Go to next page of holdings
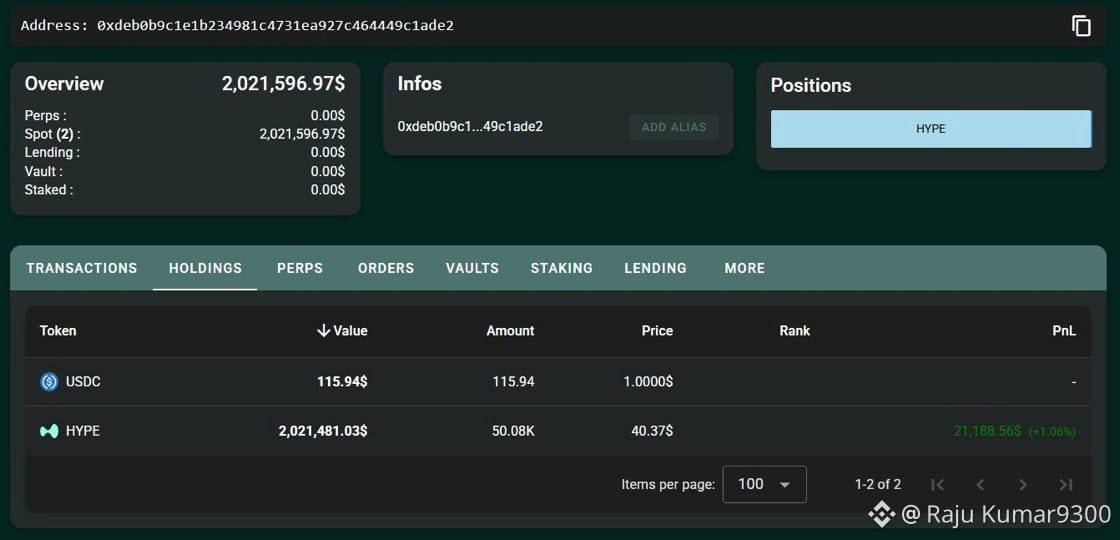The image size is (1120, 540). (x=1023, y=485)
